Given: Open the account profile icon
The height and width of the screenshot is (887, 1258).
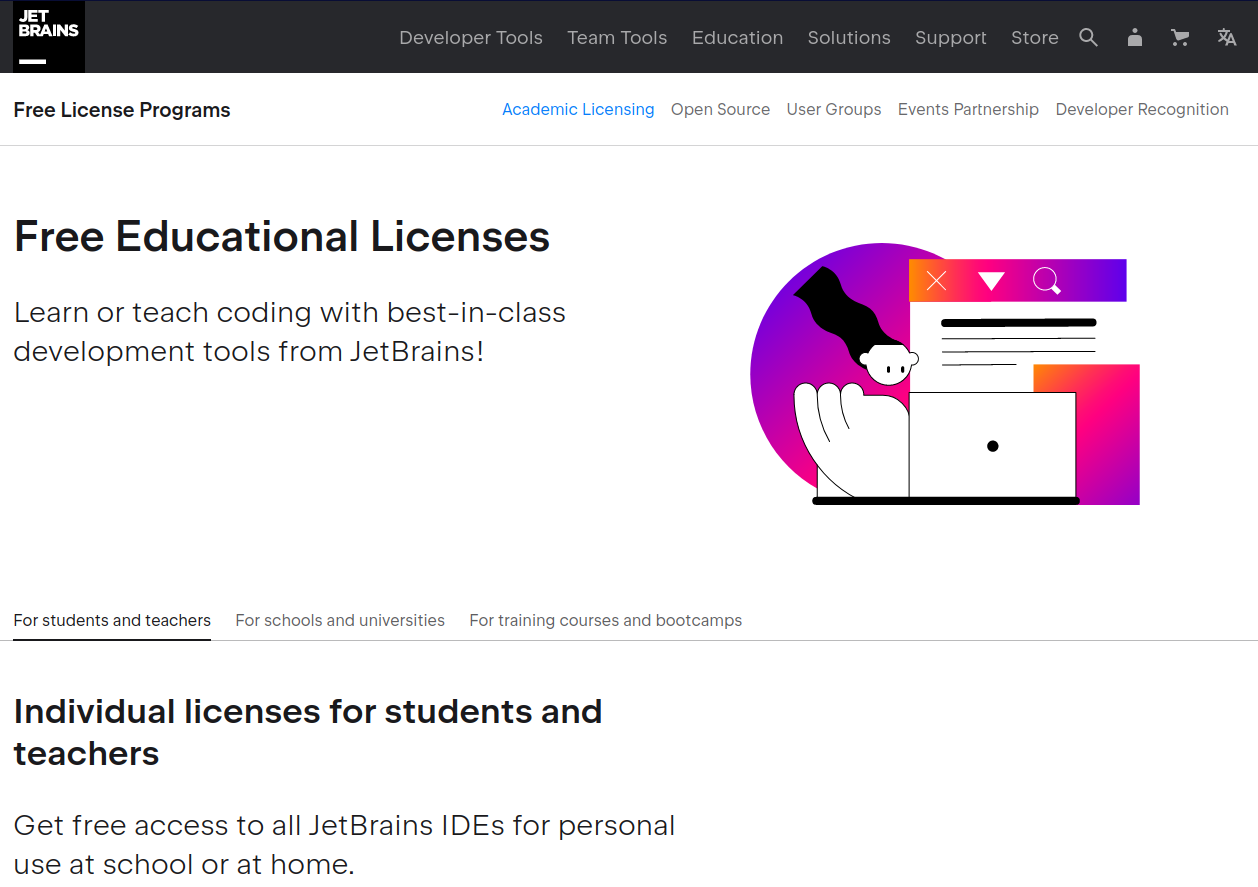Looking at the screenshot, I should tap(1134, 38).
